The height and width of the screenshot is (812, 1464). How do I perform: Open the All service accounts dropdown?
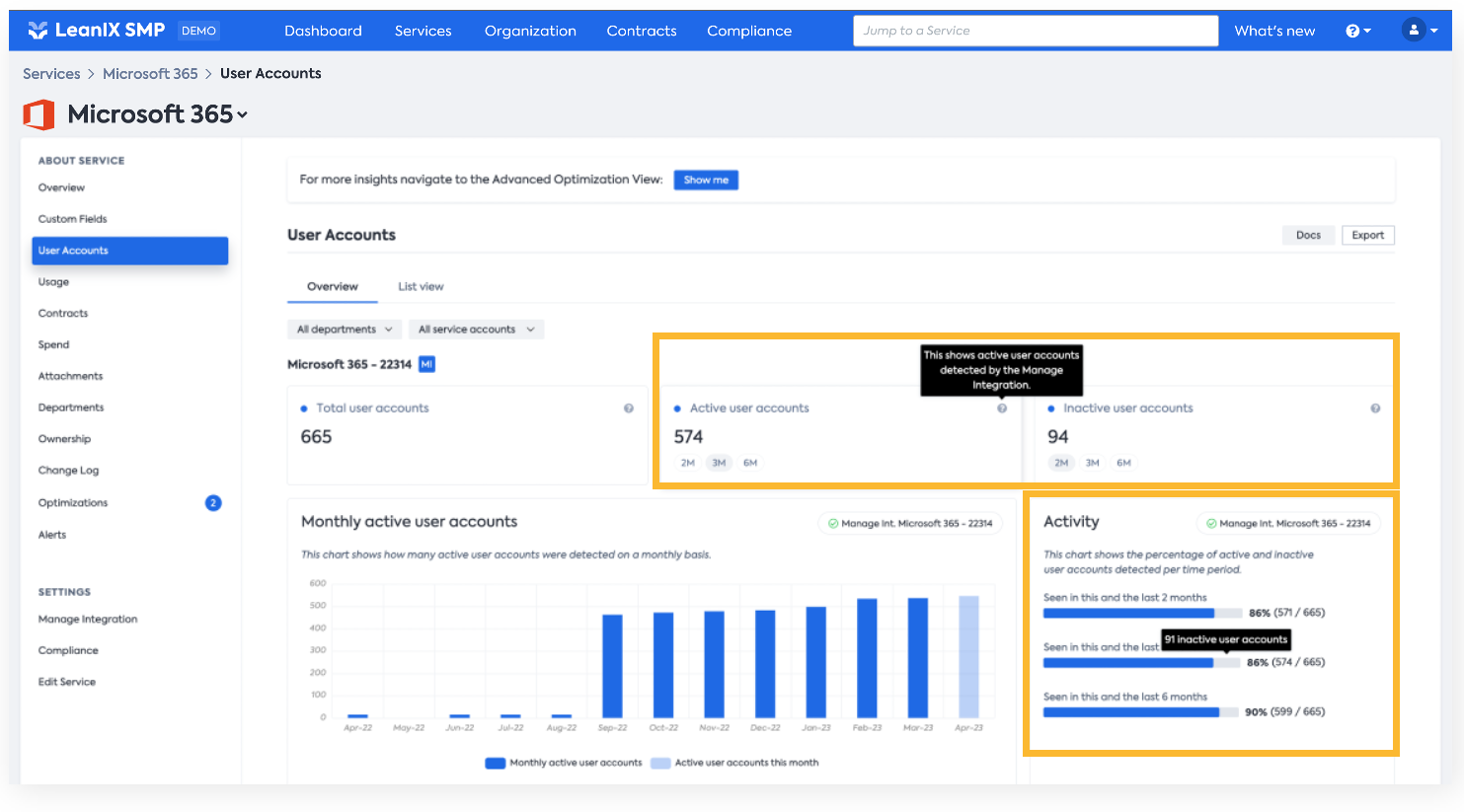coord(476,330)
